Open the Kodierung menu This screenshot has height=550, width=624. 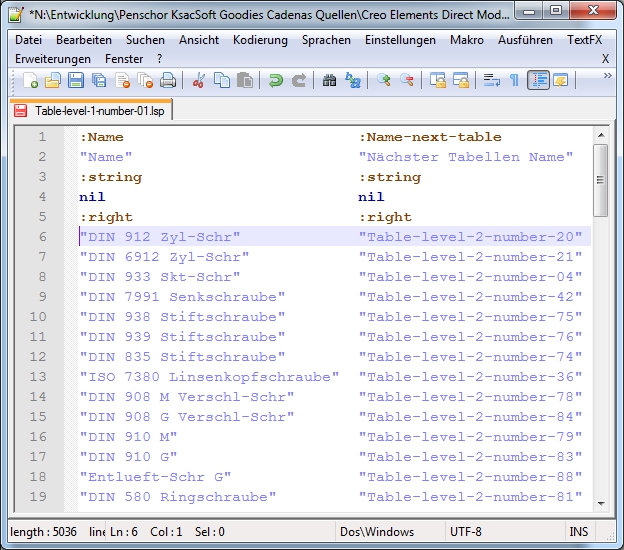(x=260, y=40)
